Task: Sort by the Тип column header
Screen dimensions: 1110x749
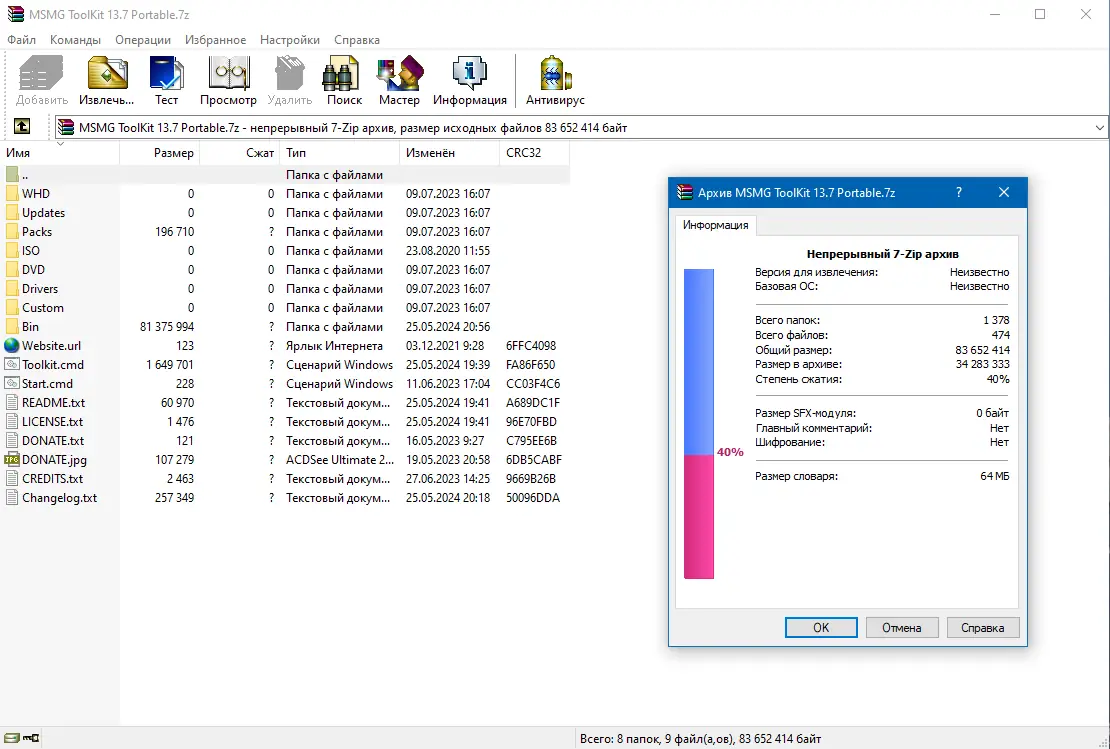Action: 340,153
